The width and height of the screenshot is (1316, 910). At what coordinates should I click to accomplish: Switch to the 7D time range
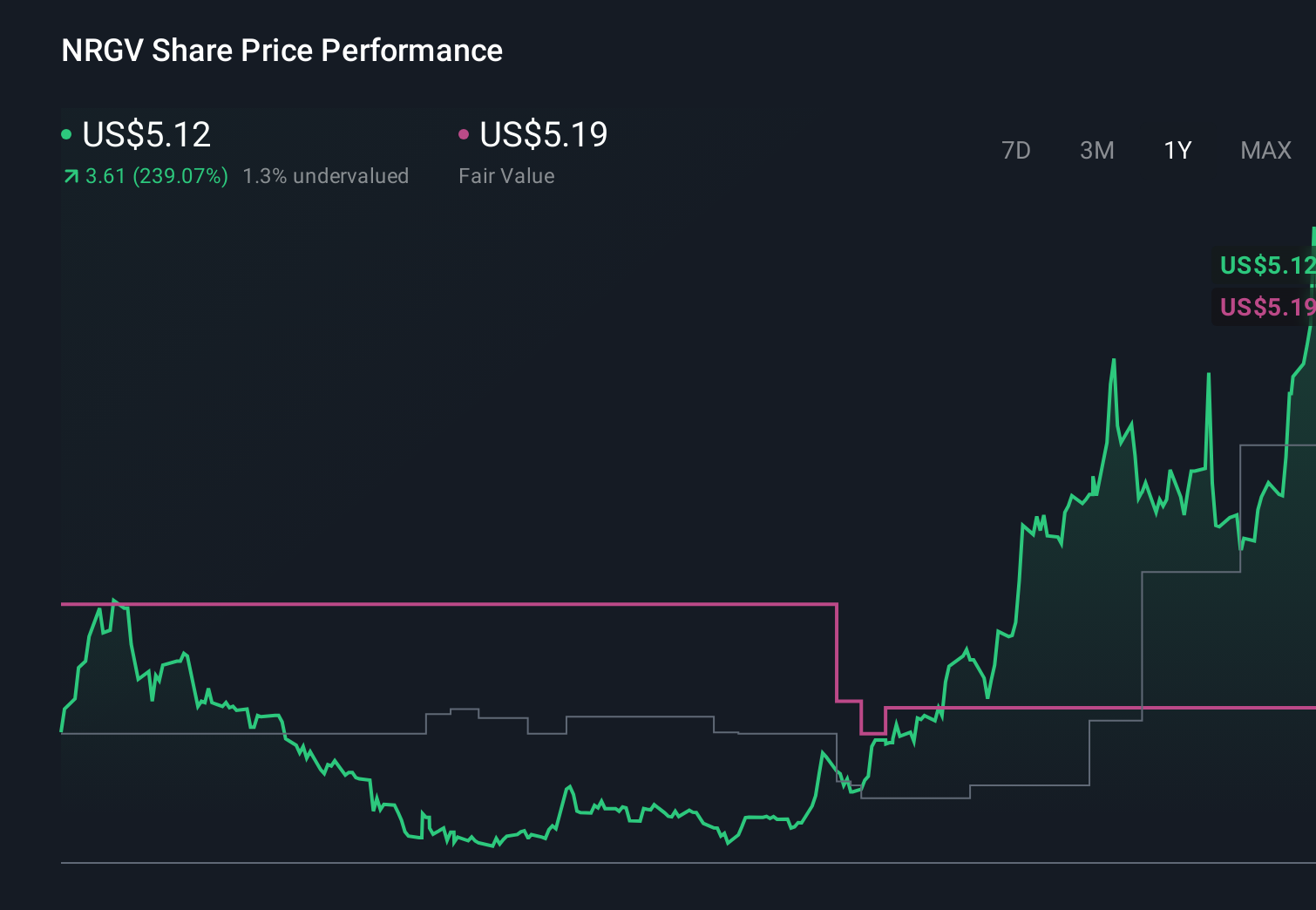(x=1016, y=150)
